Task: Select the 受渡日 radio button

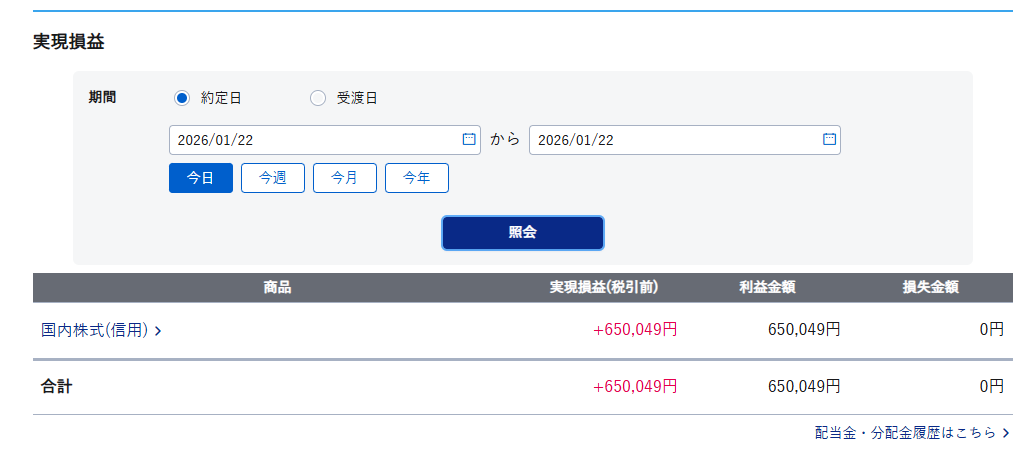Action: coord(318,98)
